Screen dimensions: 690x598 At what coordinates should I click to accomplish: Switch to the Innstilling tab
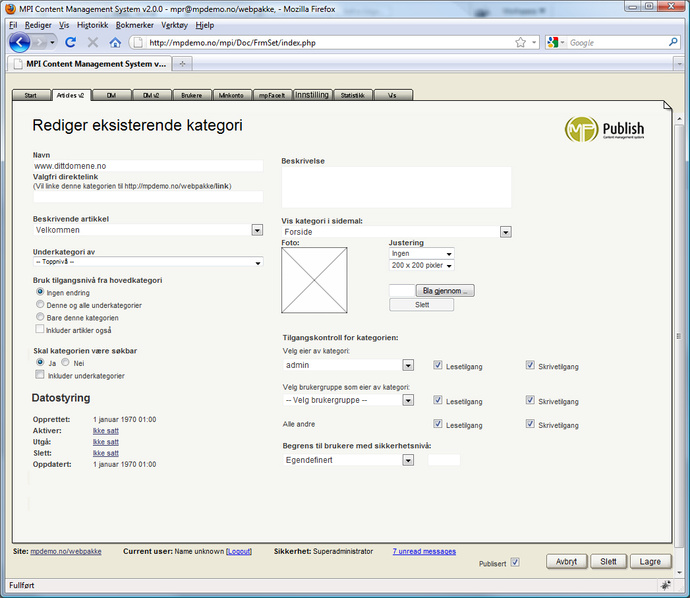coord(311,95)
